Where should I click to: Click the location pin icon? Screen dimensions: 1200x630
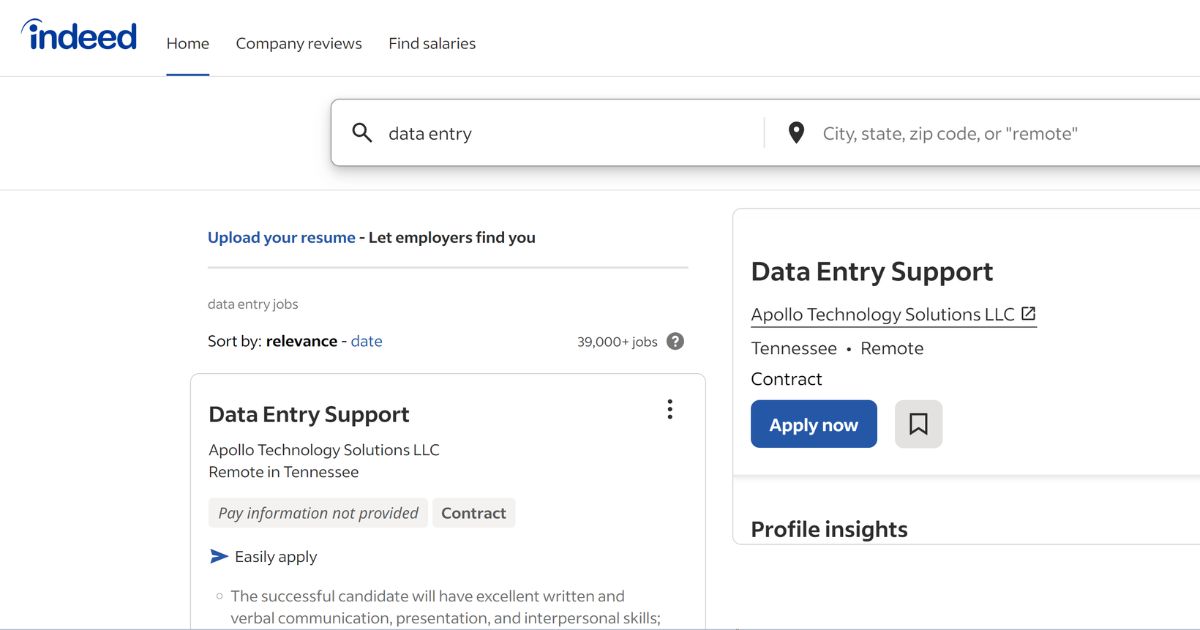[795, 132]
